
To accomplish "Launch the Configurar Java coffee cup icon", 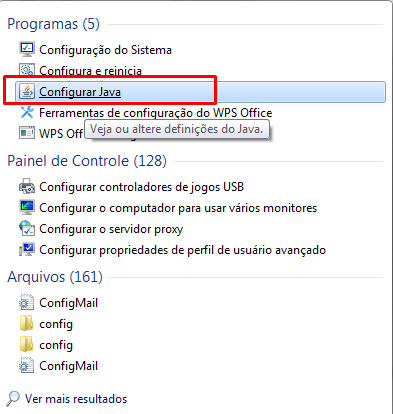I will tap(27, 91).
